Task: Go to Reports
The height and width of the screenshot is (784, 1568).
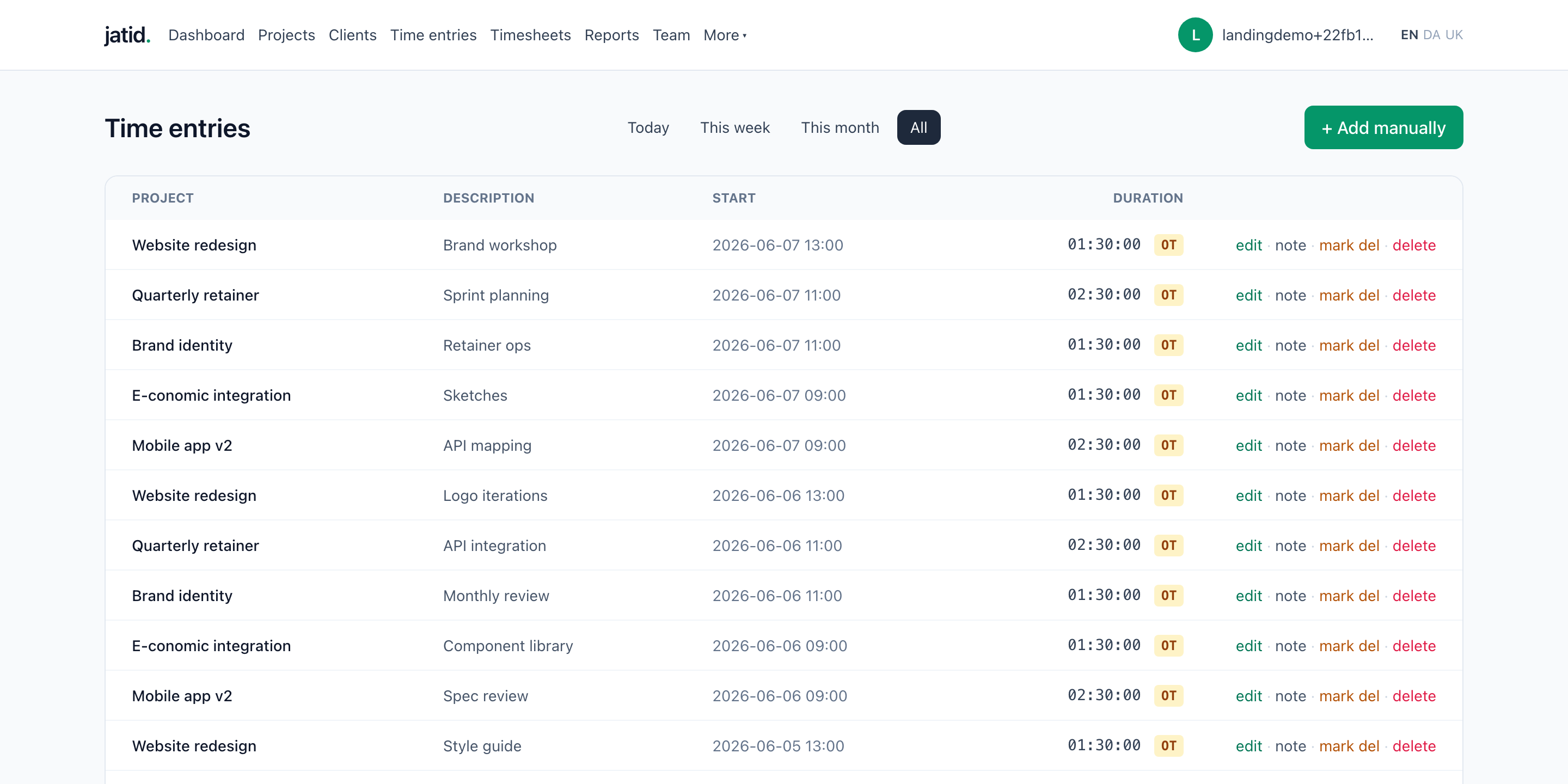Action: (612, 35)
